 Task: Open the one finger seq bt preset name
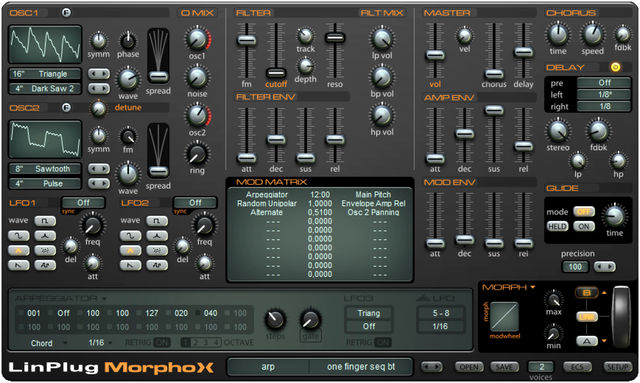361,367
